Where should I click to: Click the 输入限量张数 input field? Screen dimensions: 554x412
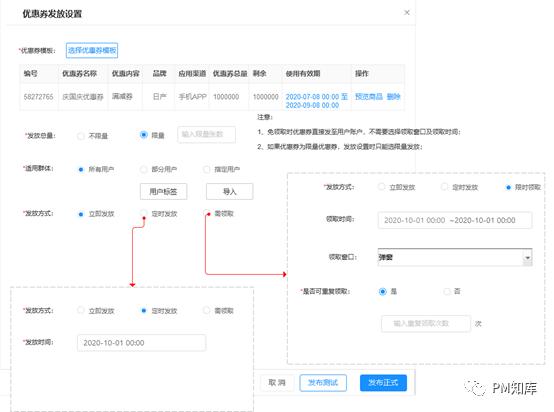point(207,134)
